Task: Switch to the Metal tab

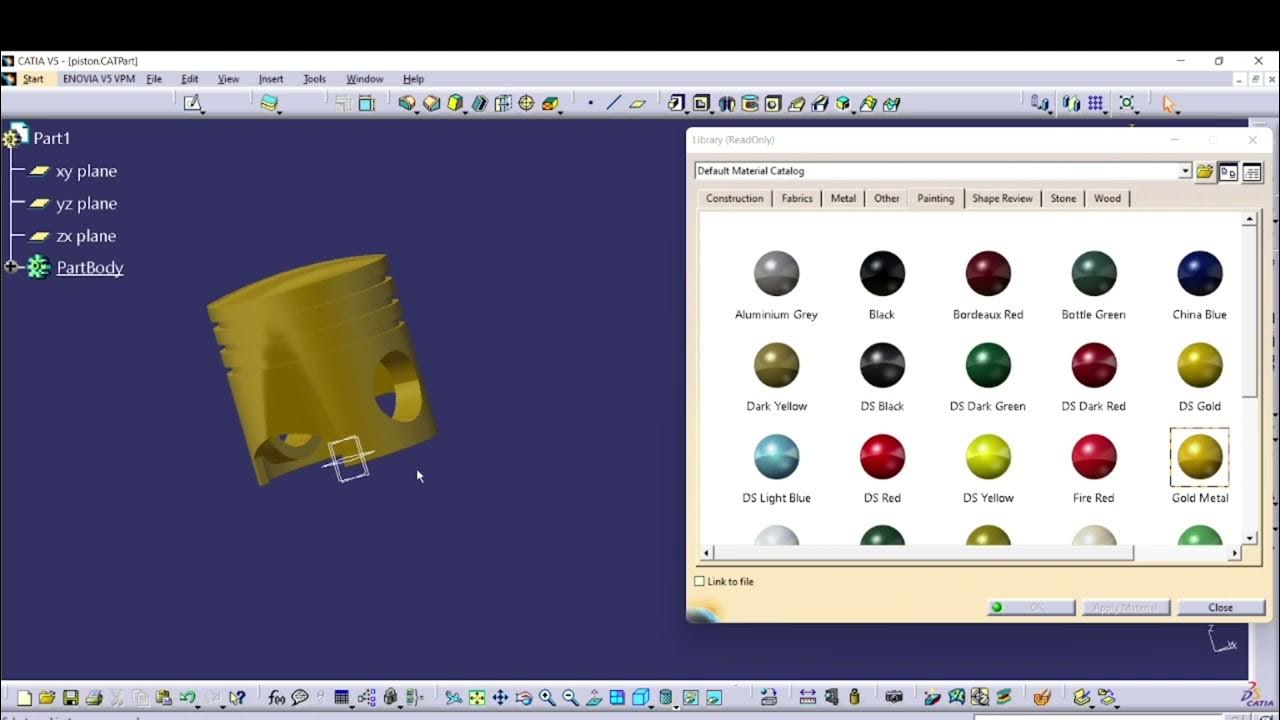Action: (x=843, y=198)
